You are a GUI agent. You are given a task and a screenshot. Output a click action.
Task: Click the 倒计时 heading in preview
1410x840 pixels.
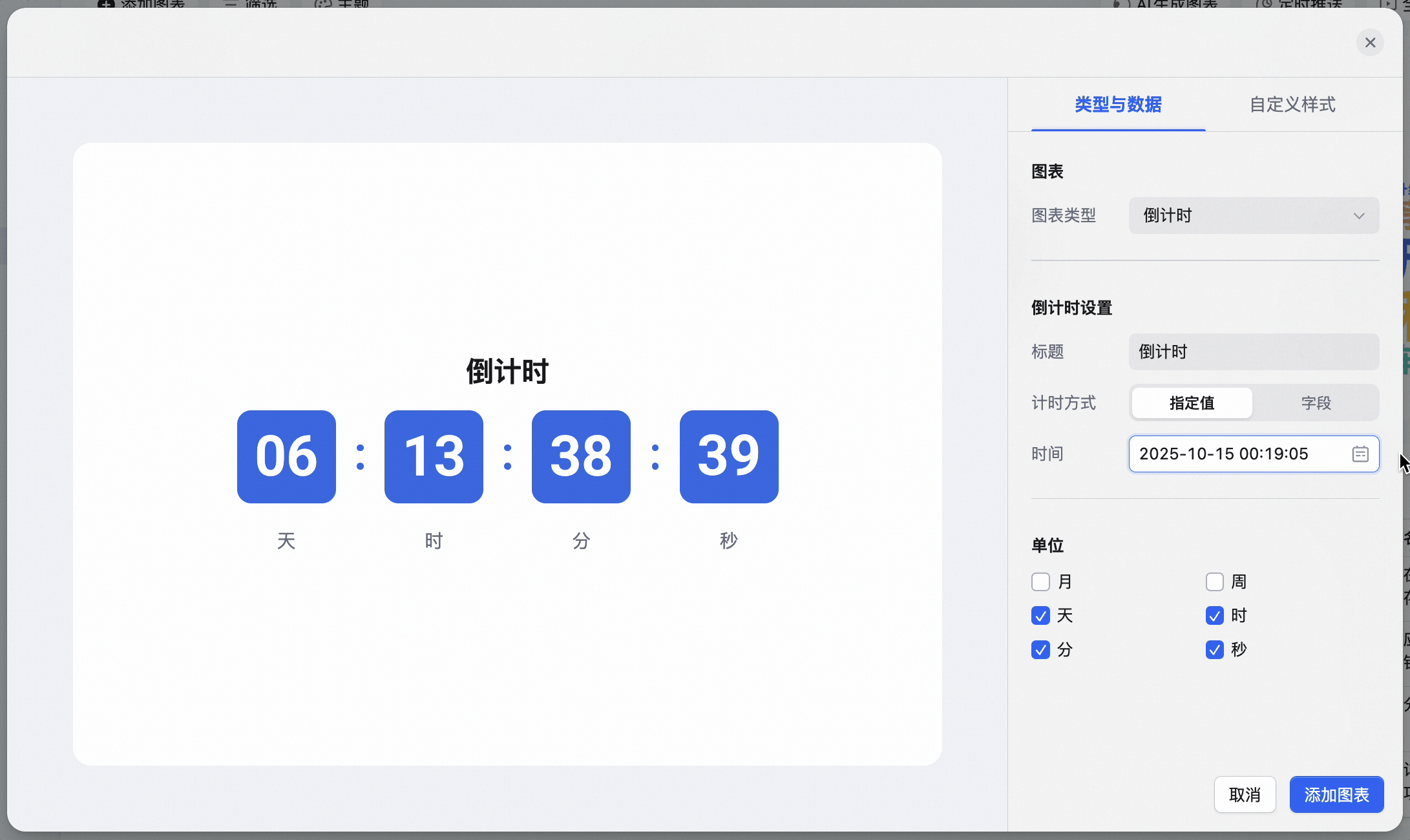coord(507,372)
